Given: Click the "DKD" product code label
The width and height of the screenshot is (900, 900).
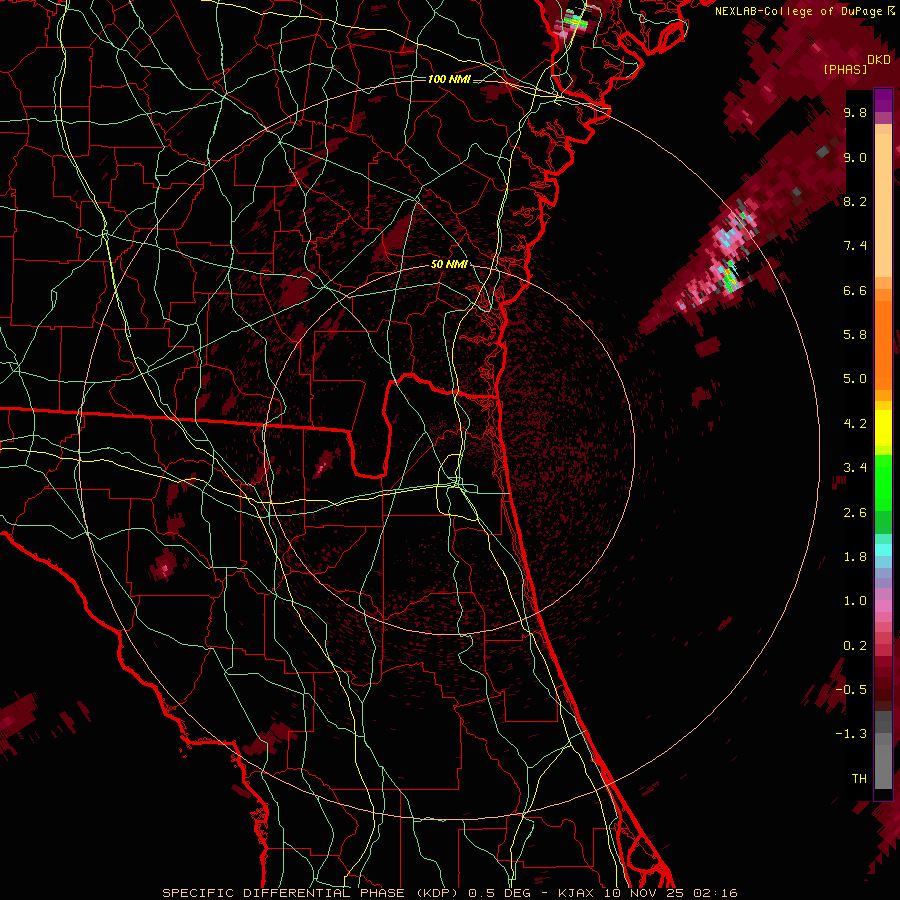Looking at the screenshot, I should point(879,60).
